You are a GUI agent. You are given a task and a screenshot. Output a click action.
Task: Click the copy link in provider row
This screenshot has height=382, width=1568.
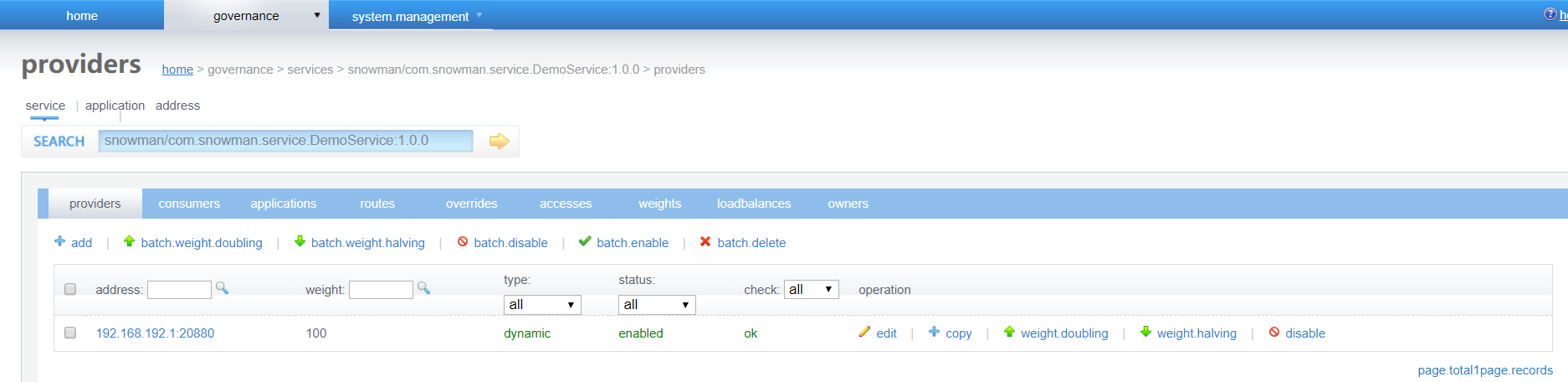pos(959,333)
